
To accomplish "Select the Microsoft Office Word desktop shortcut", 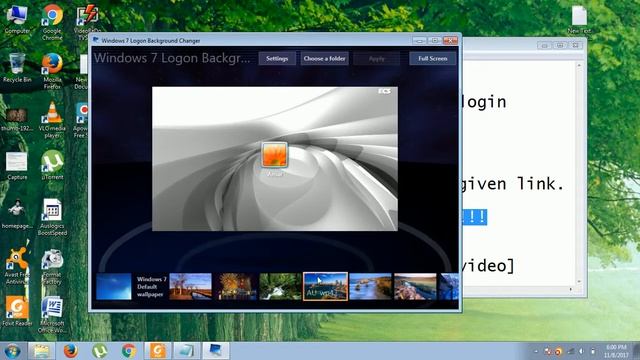I will pyautogui.click(x=52, y=315).
